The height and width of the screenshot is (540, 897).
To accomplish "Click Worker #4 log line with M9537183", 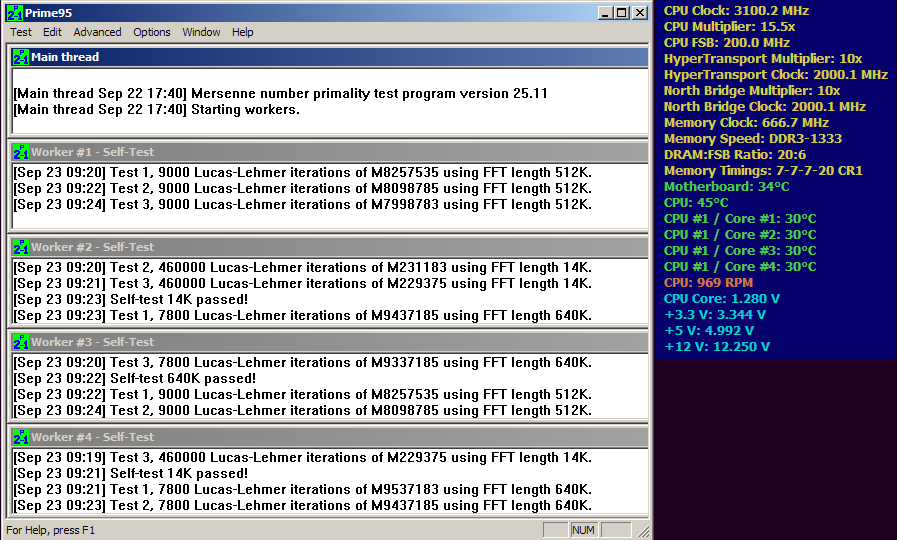I will coord(303,489).
